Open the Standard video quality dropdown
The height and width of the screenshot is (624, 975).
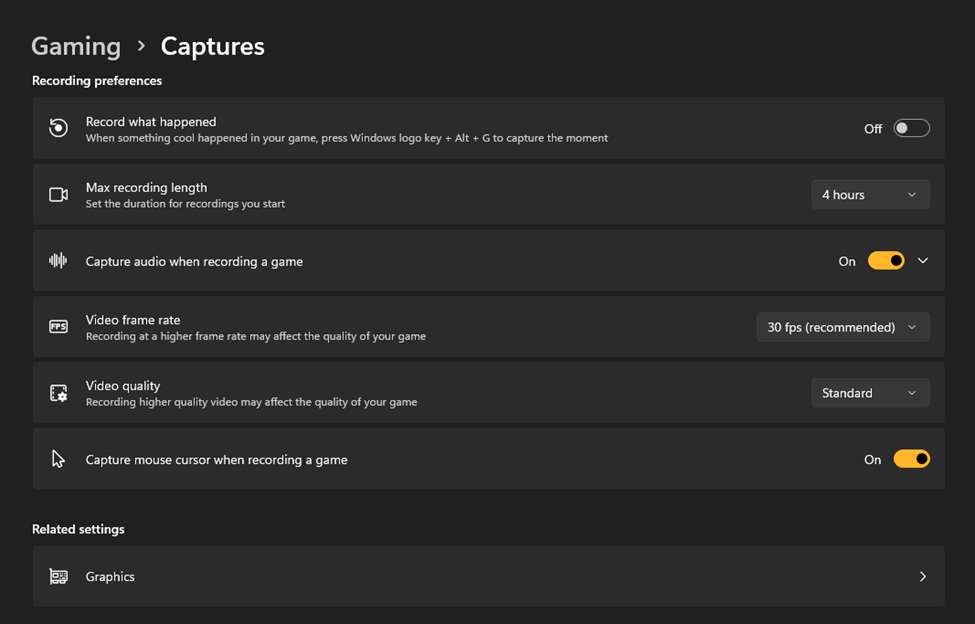(869, 393)
